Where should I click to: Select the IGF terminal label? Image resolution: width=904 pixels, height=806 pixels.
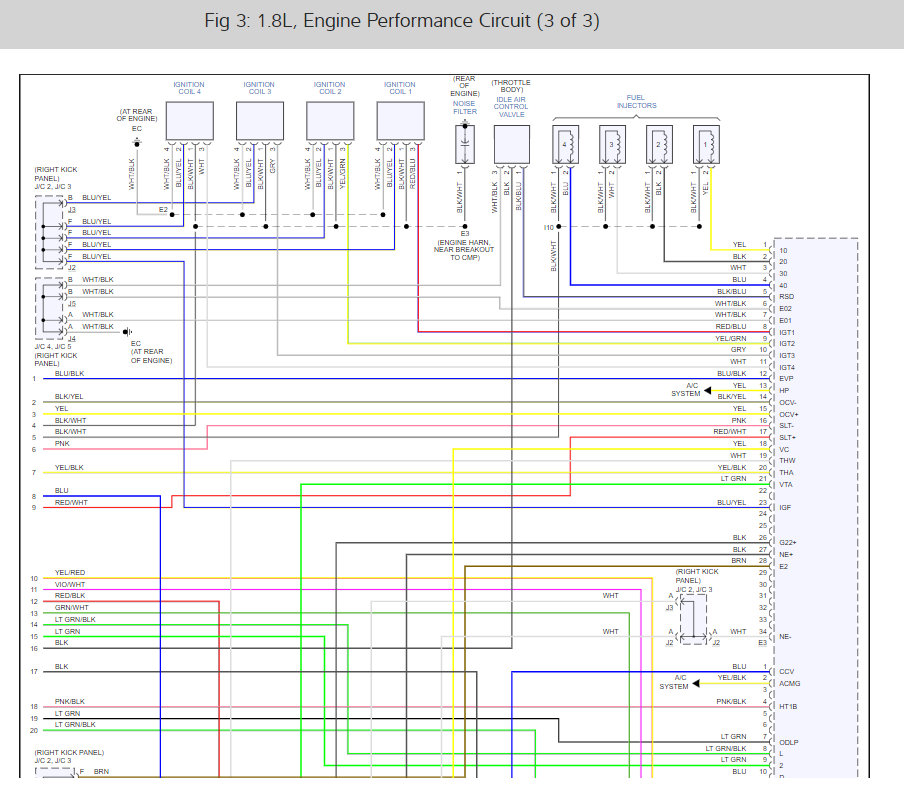(785, 508)
